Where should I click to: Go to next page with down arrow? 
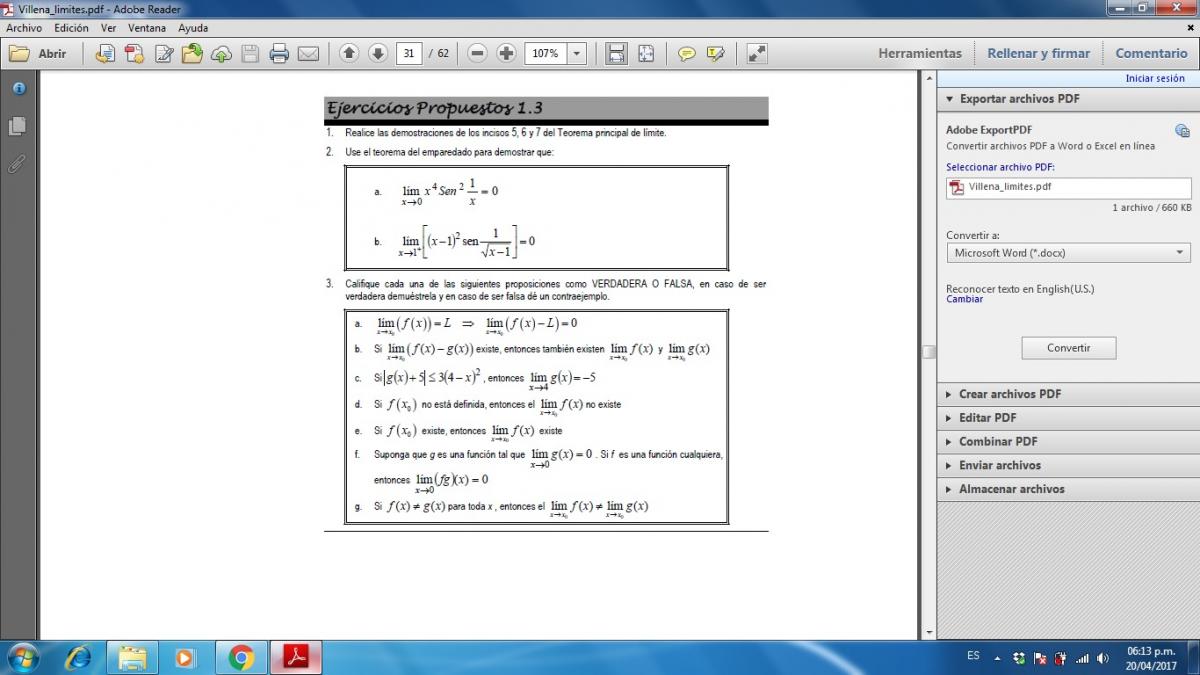pyautogui.click(x=377, y=54)
